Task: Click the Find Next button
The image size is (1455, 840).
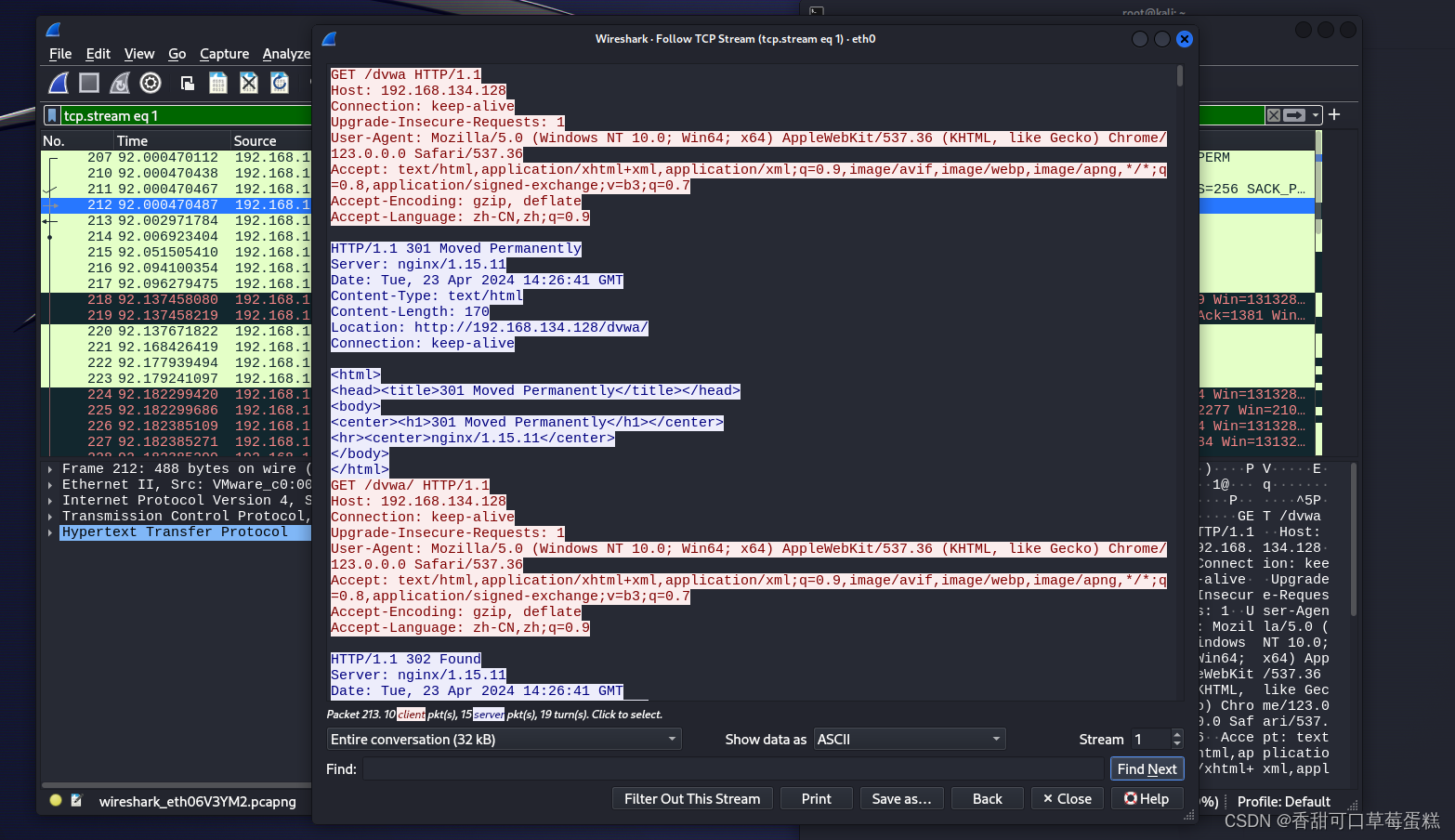Action: [x=1147, y=768]
